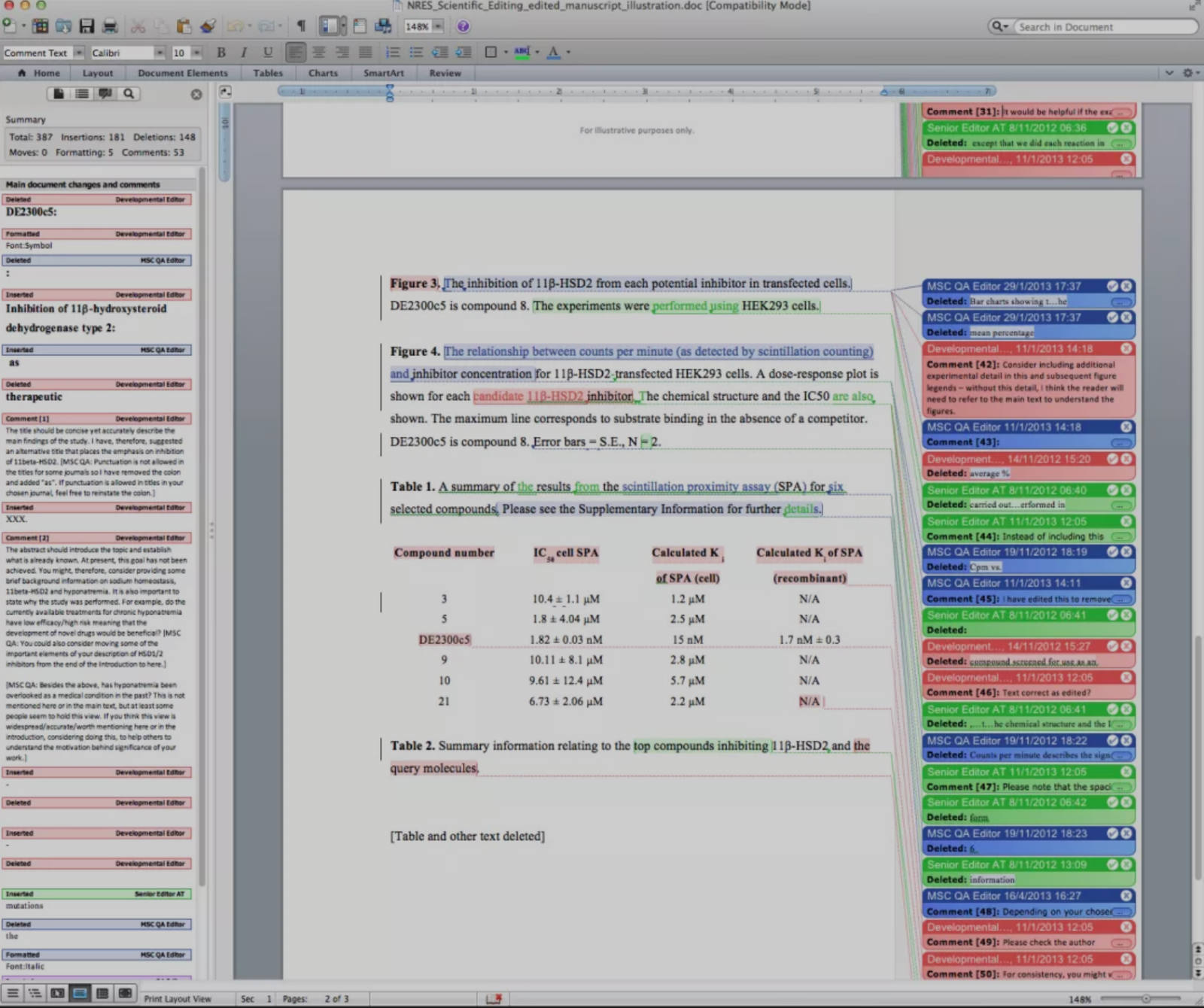Click the Undo arrow icon

[235, 26]
